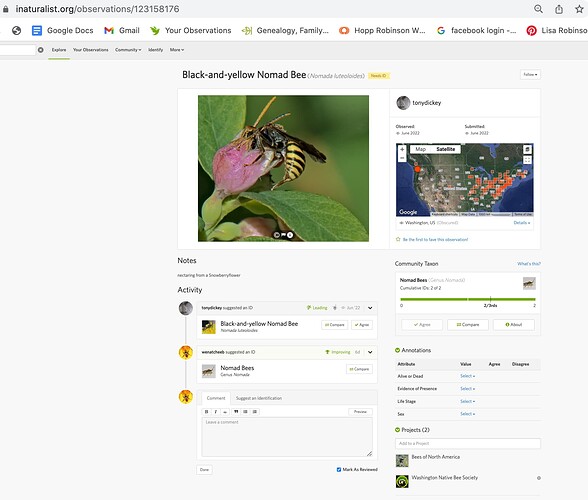
Task: Clear the iNaturalist search field
Action: click(40, 50)
